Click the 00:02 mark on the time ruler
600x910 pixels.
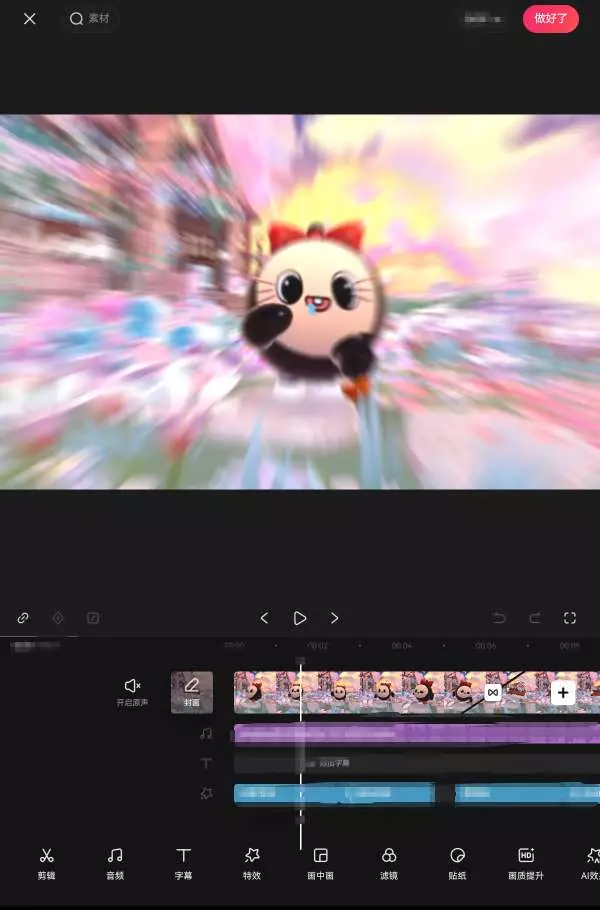pos(317,645)
